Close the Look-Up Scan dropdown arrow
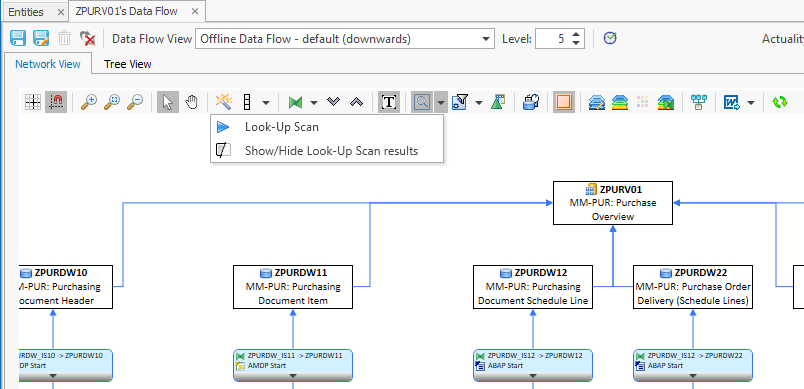804x389 pixels. tap(441, 103)
